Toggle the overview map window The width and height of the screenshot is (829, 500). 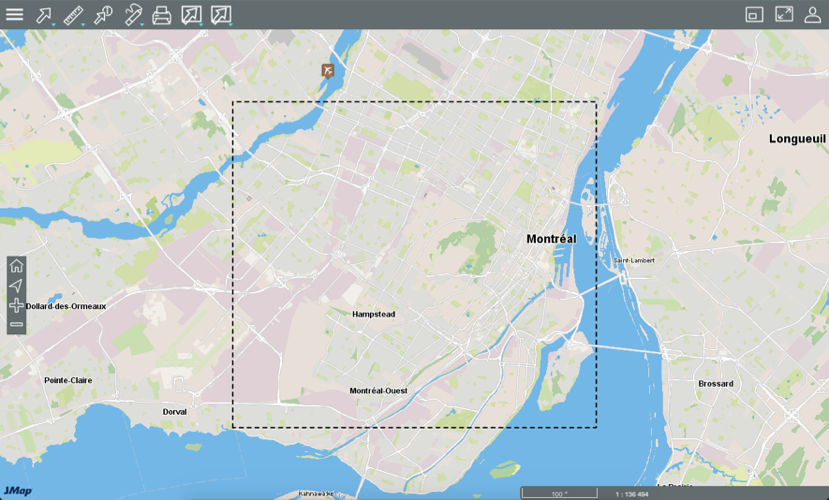(754, 14)
